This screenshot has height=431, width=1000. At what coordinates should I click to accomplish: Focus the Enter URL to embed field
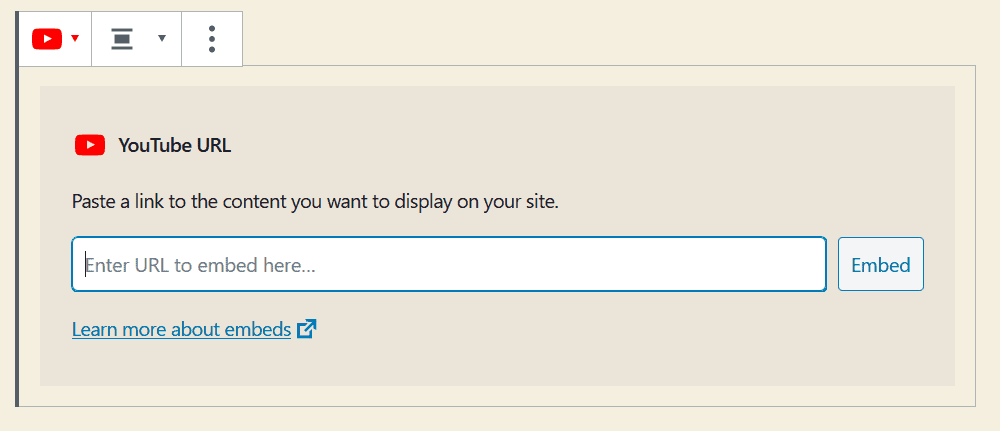coord(449,265)
